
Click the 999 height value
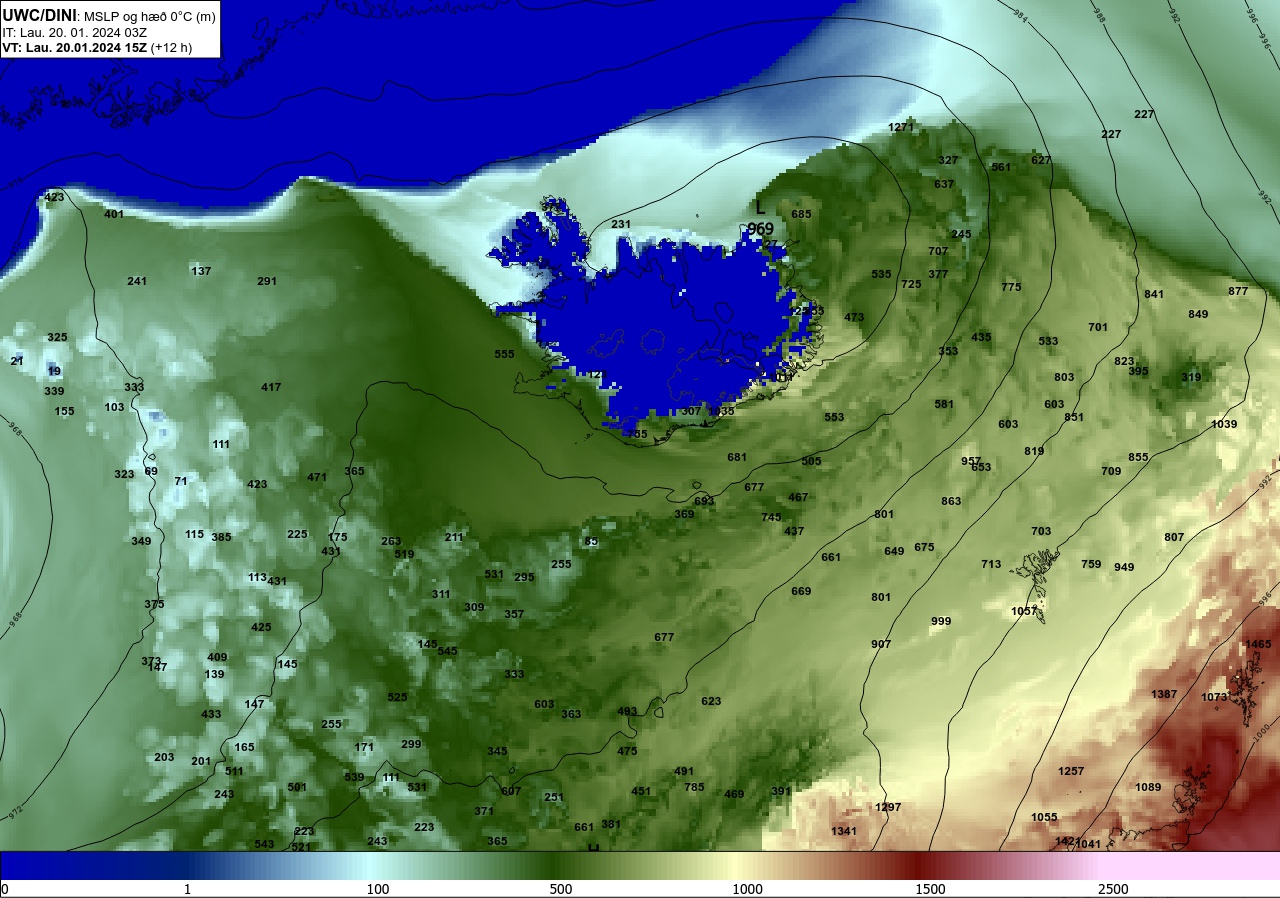pyautogui.click(x=941, y=621)
